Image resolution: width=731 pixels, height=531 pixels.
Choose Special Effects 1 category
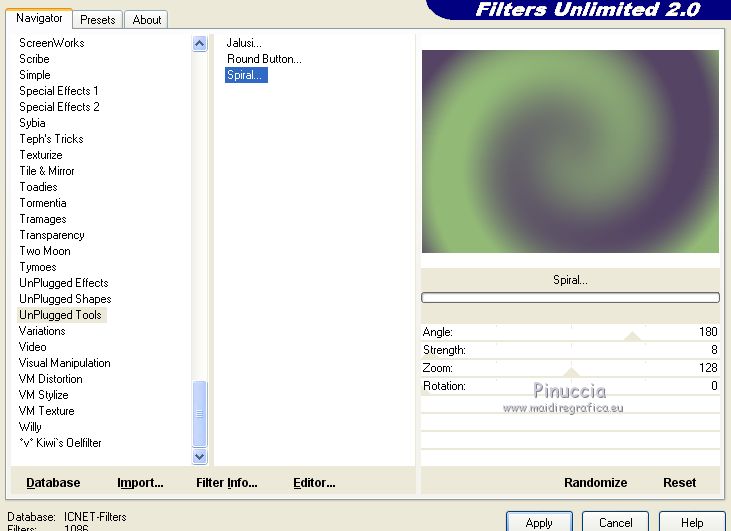(x=59, y=91)
